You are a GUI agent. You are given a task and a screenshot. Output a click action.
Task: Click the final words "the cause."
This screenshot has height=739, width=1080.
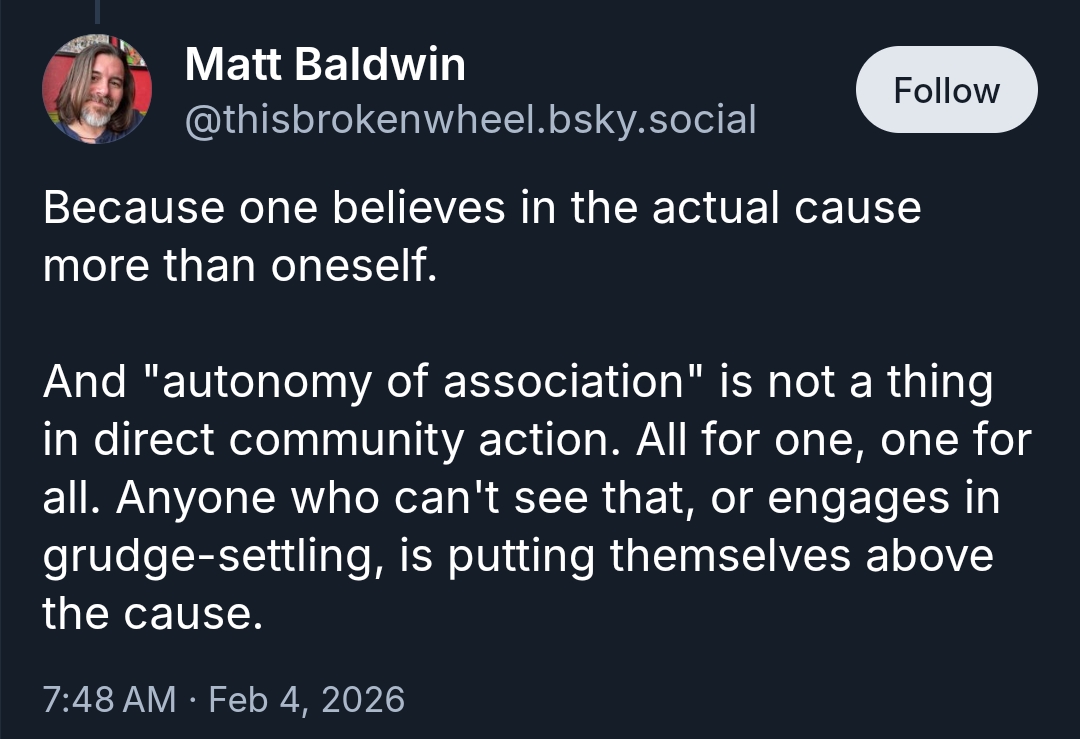click(152, 613)
